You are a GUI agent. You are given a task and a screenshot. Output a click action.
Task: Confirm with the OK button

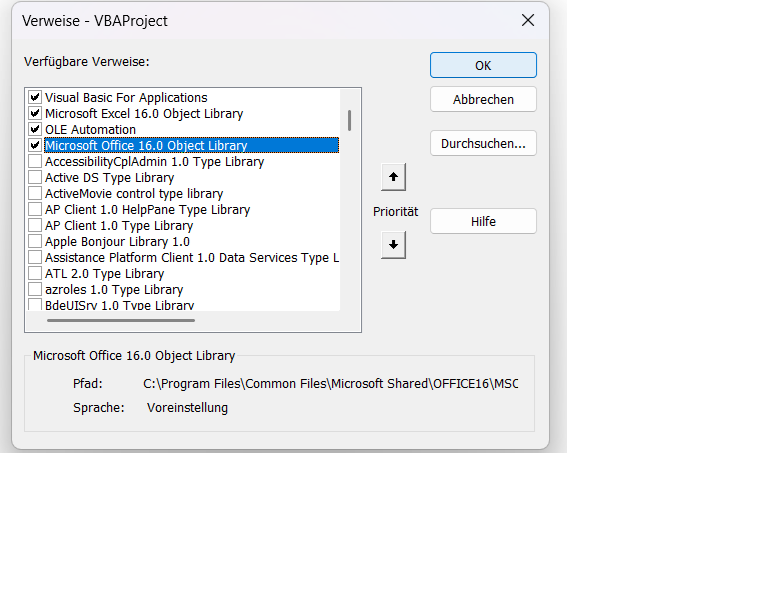[483, 65]
